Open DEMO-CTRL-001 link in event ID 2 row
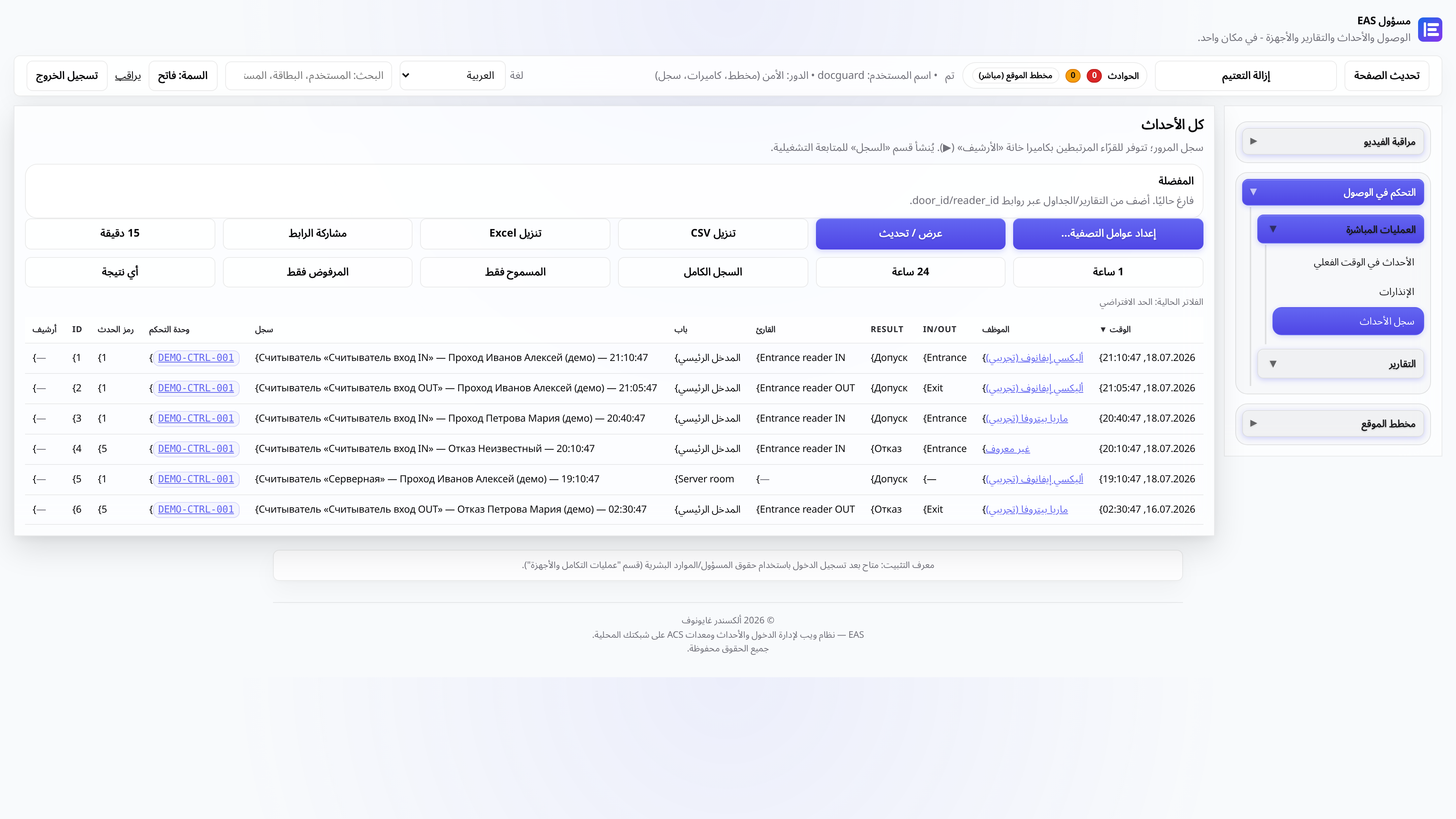Viewport: 1456px width, 819px height. pyautogui.click(x=196, y=388)
